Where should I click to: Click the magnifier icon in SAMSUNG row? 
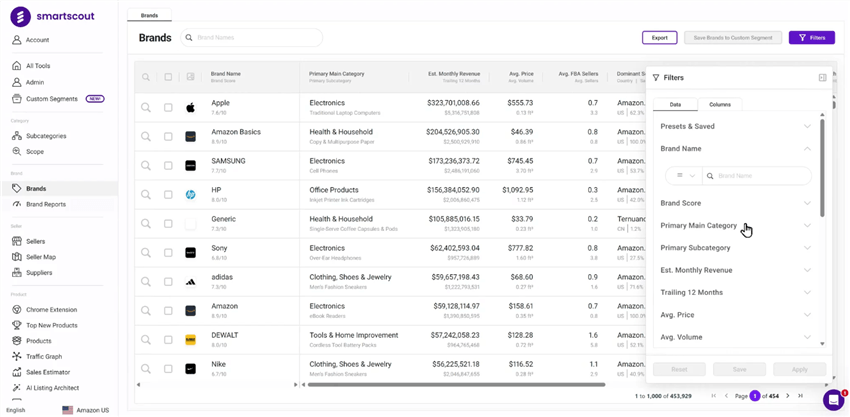click(146, 165)
